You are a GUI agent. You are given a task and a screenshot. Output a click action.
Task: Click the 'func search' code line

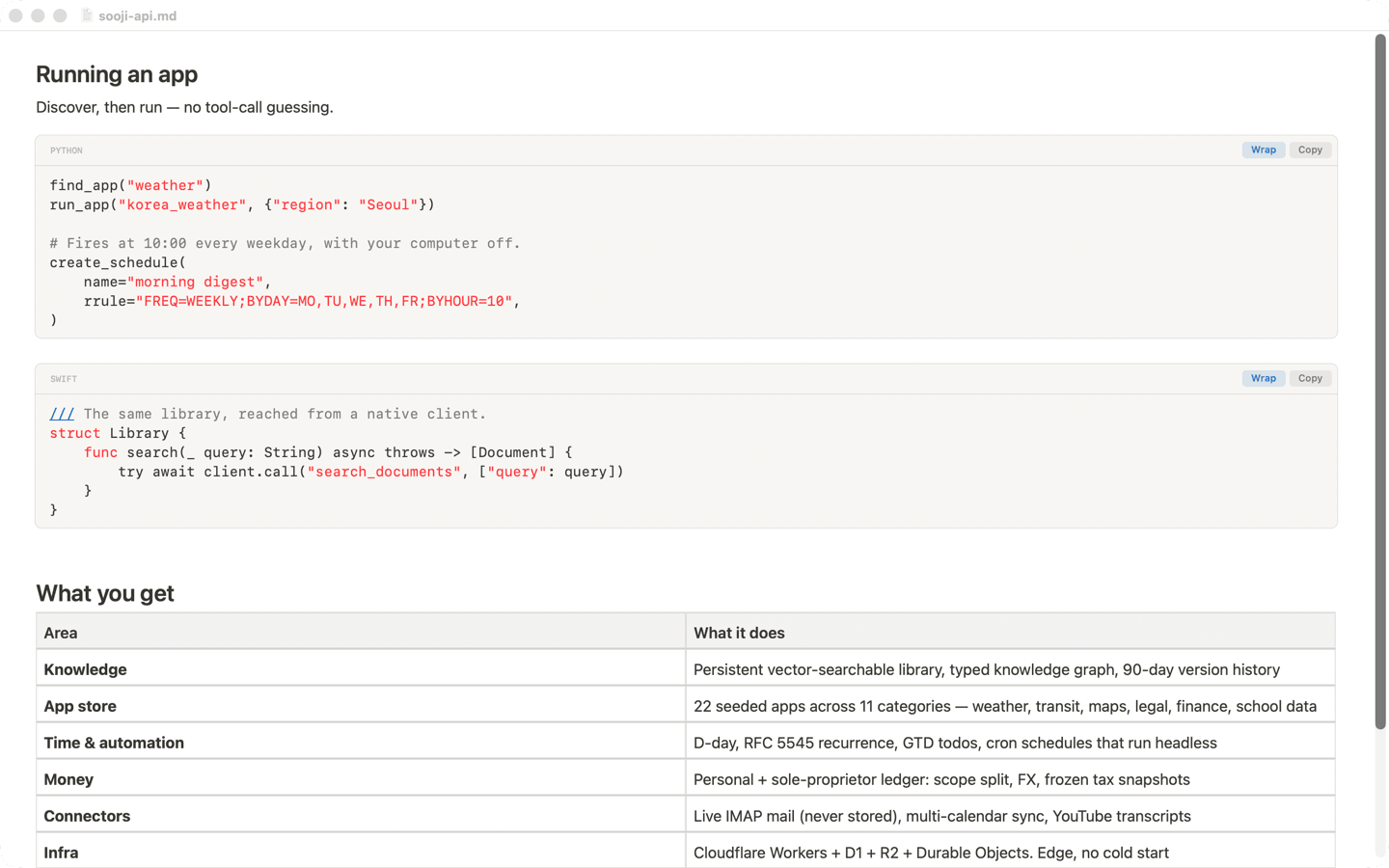tap(328, 452)
